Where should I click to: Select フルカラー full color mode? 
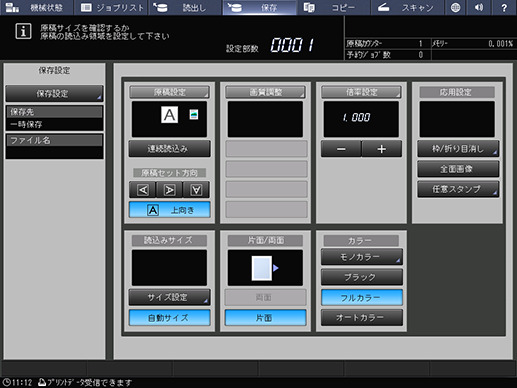click(362, 298)
